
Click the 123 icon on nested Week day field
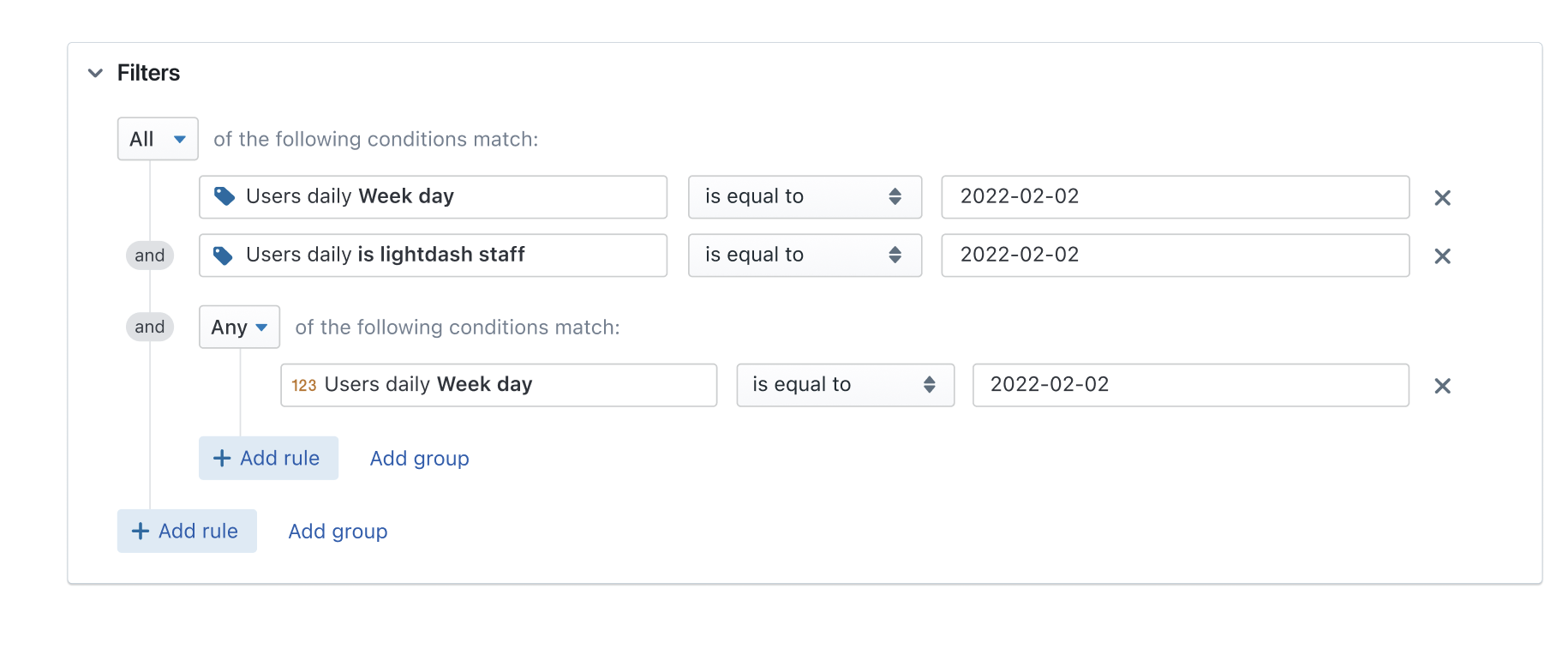pyautogui.click(x=304, y=385)
